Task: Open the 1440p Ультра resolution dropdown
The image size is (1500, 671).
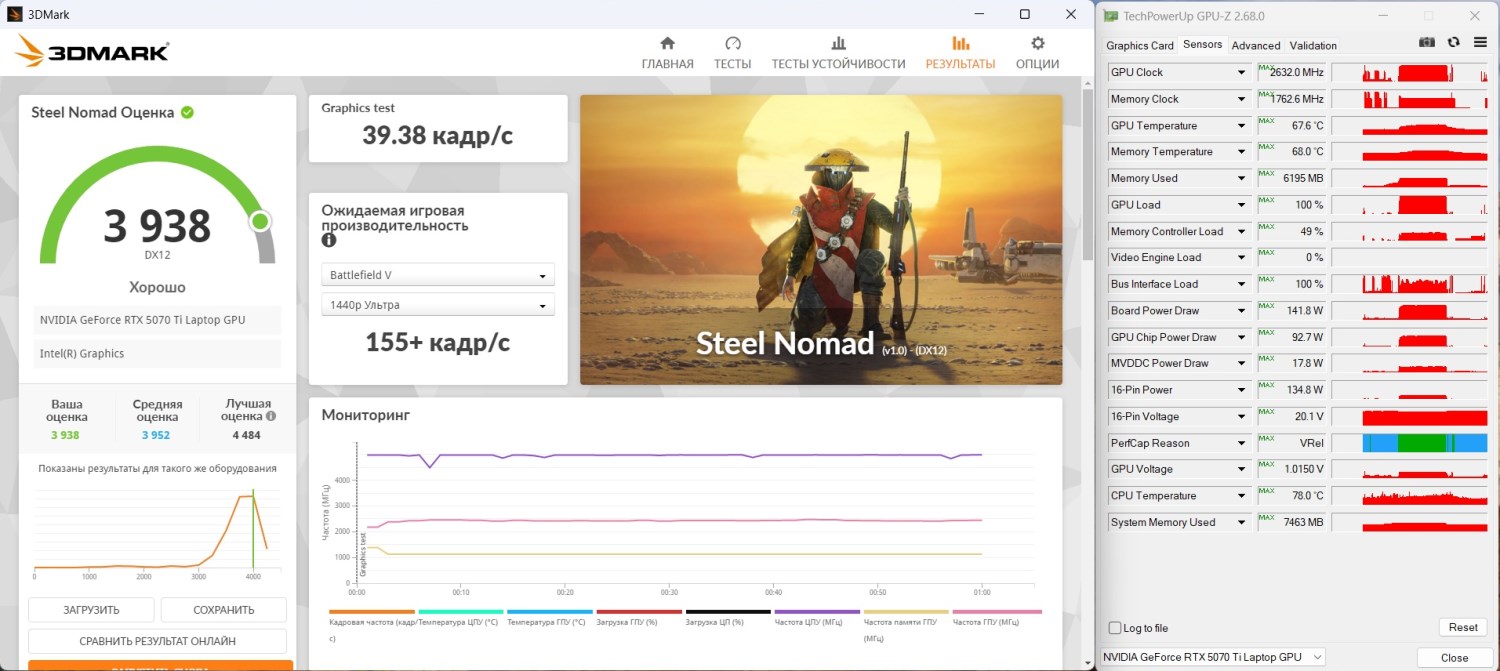Action: (x=438, y=305)
